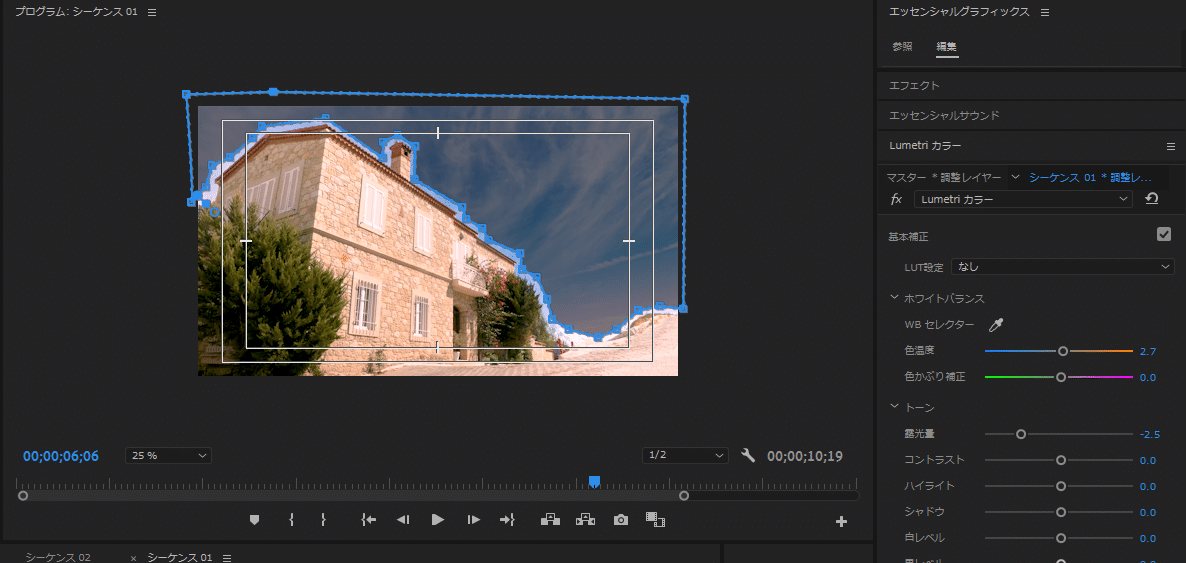This screenshot has height=563, width=1186.
Task: Click the right zoom scrollbar handle
Action: coord(684,496)
